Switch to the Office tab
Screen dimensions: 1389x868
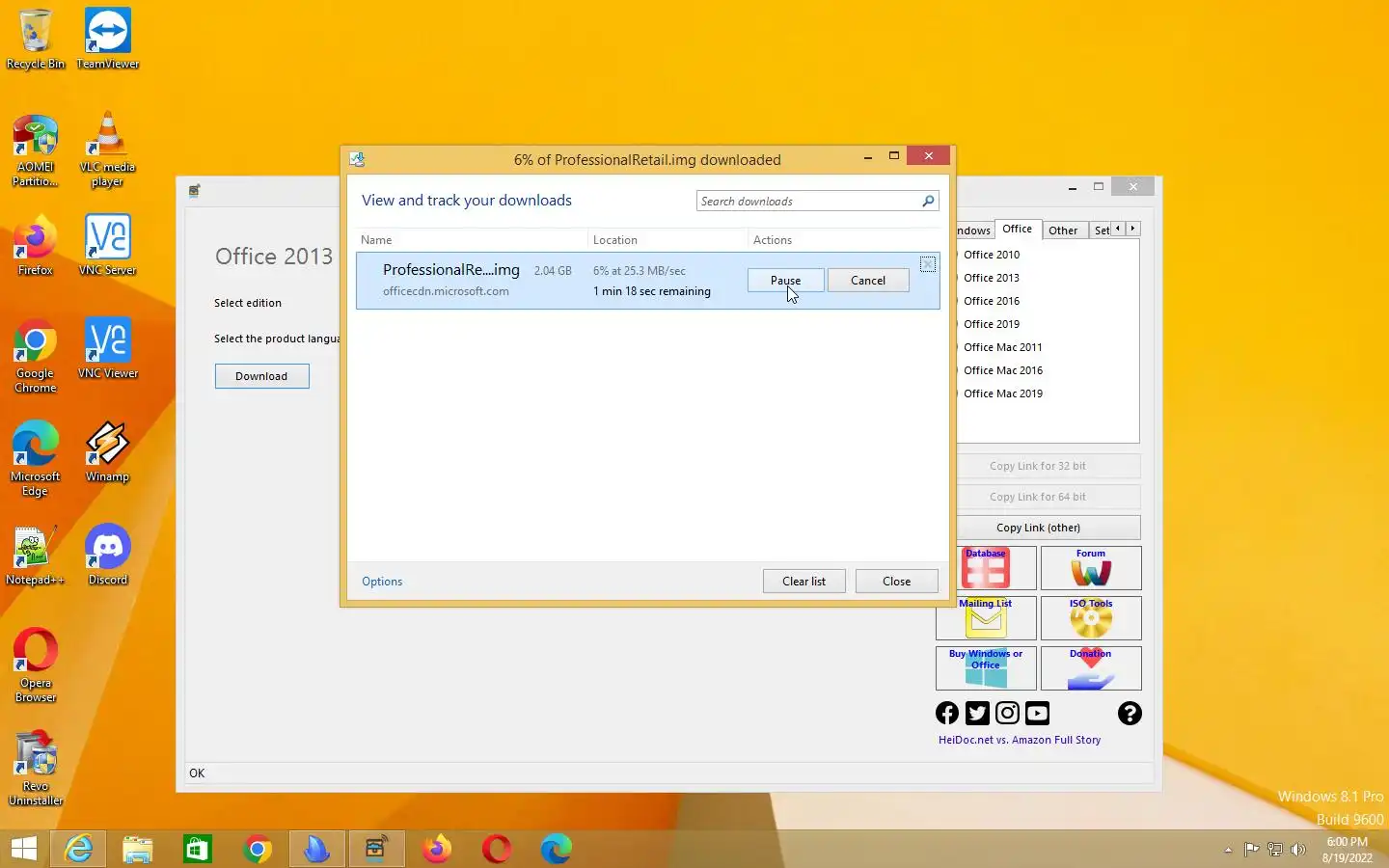tap(1018, 229)
